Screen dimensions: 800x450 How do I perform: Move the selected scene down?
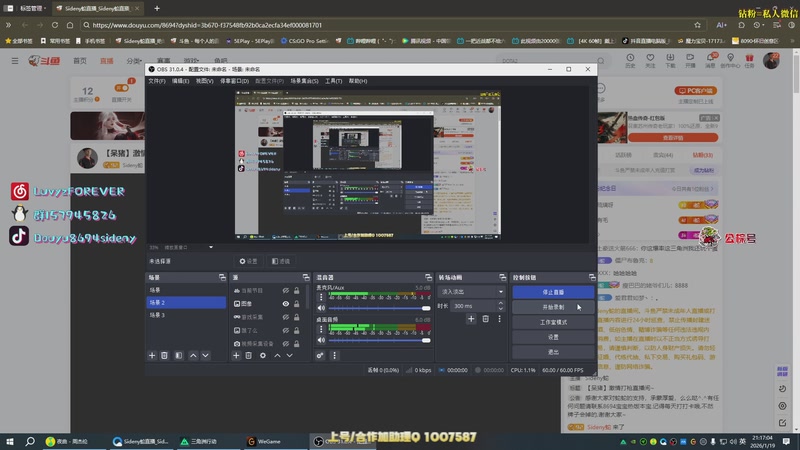tap(205, 356)
